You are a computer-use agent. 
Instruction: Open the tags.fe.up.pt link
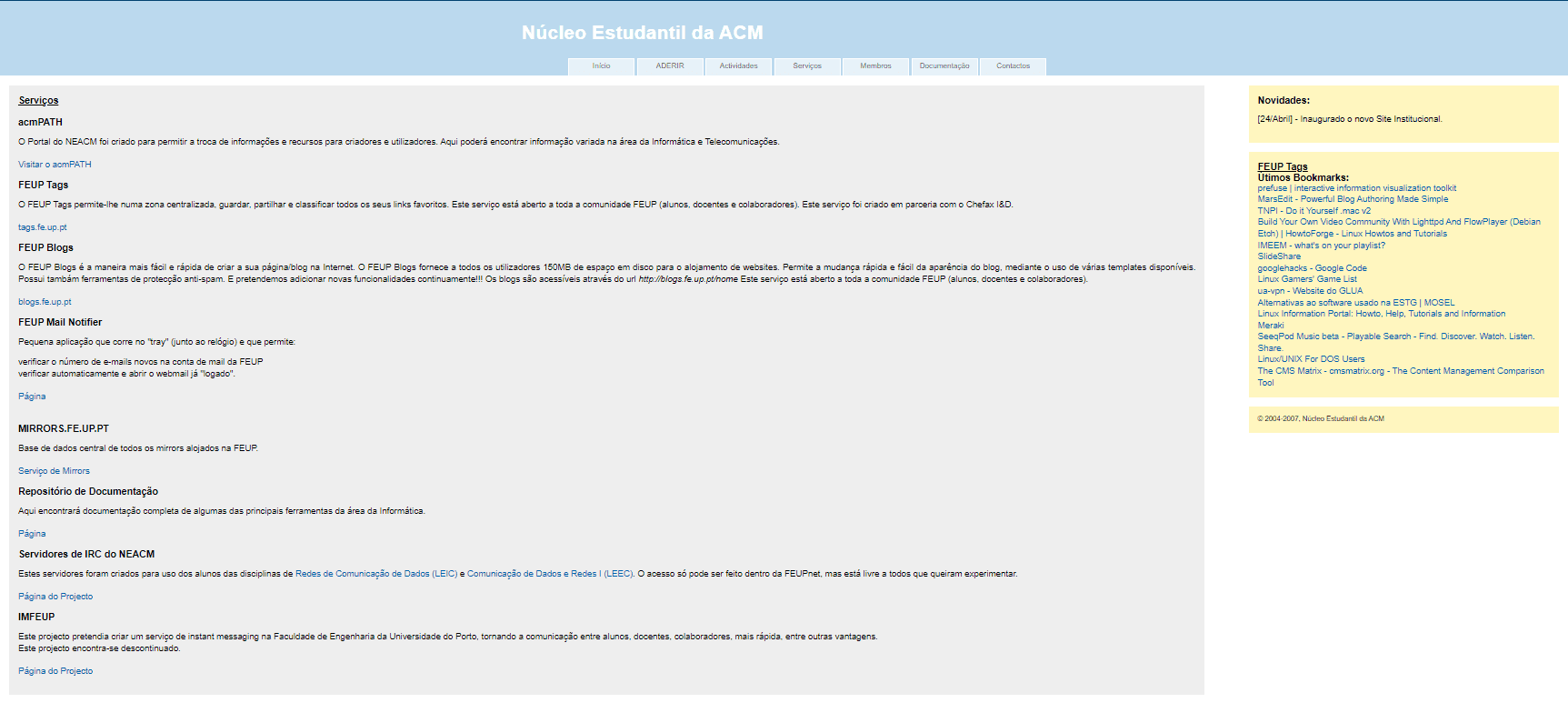point(43,227)
